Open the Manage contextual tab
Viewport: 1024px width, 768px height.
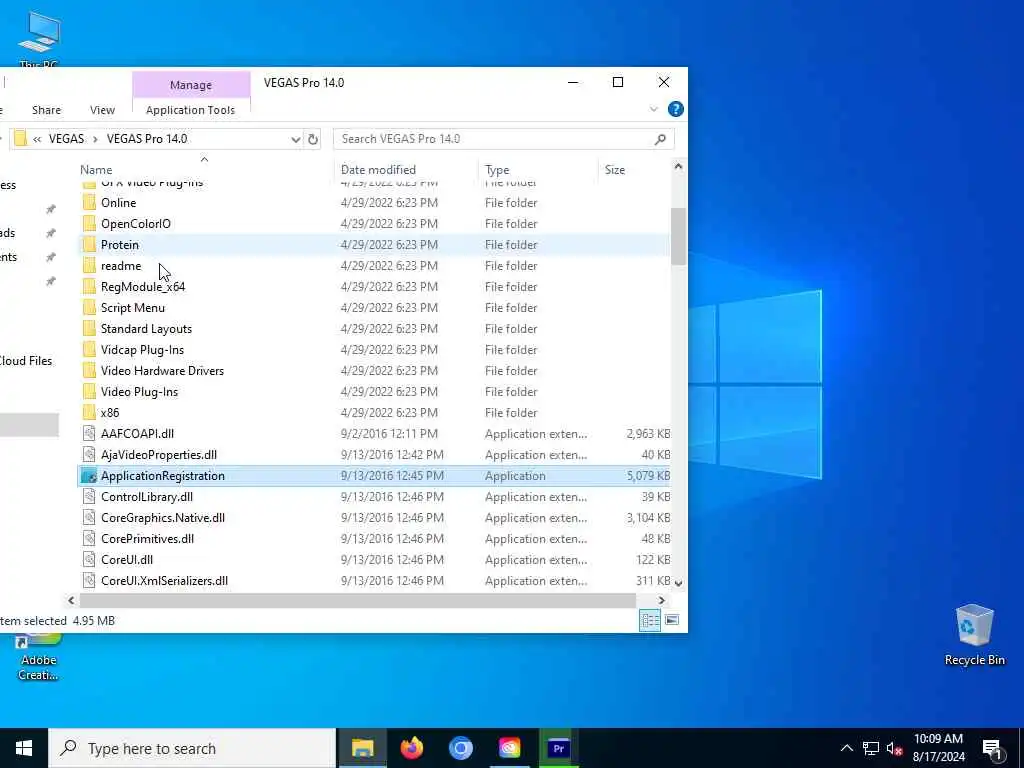click(x=191, y=85)
